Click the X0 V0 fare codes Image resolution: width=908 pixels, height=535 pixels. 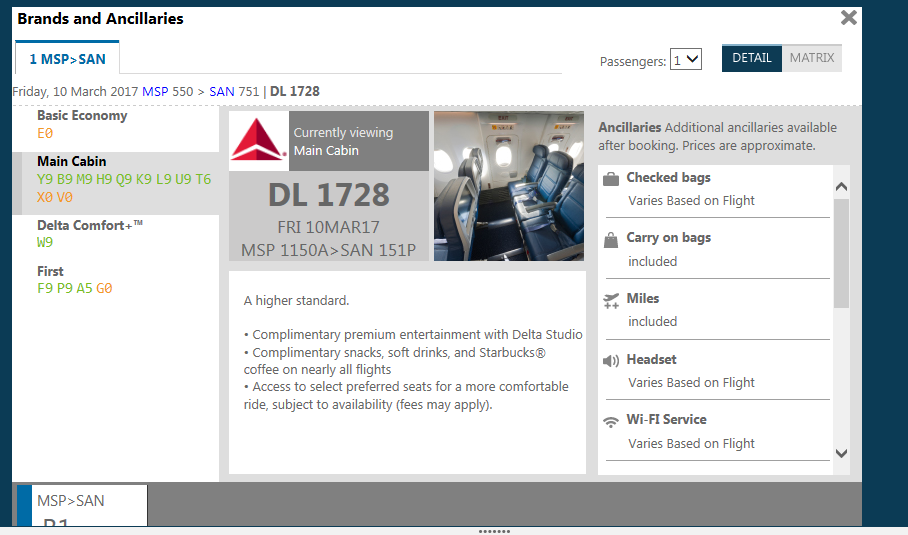[x=55, y=197]
